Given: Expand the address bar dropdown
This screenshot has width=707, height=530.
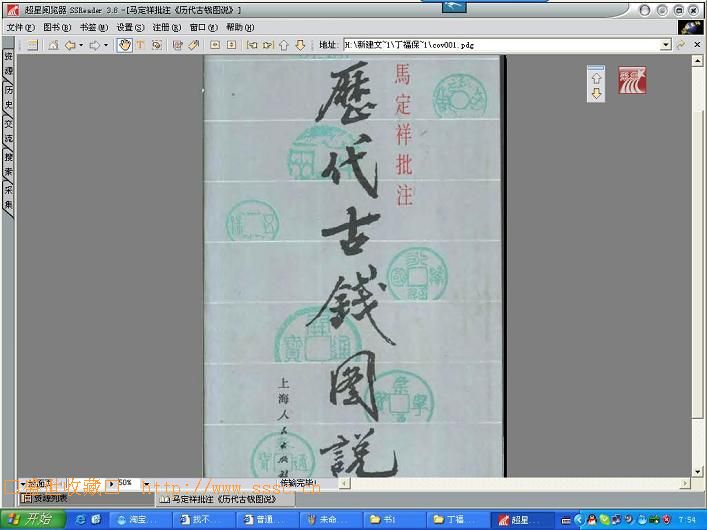Looking at the screenshot, I should 665,45.
